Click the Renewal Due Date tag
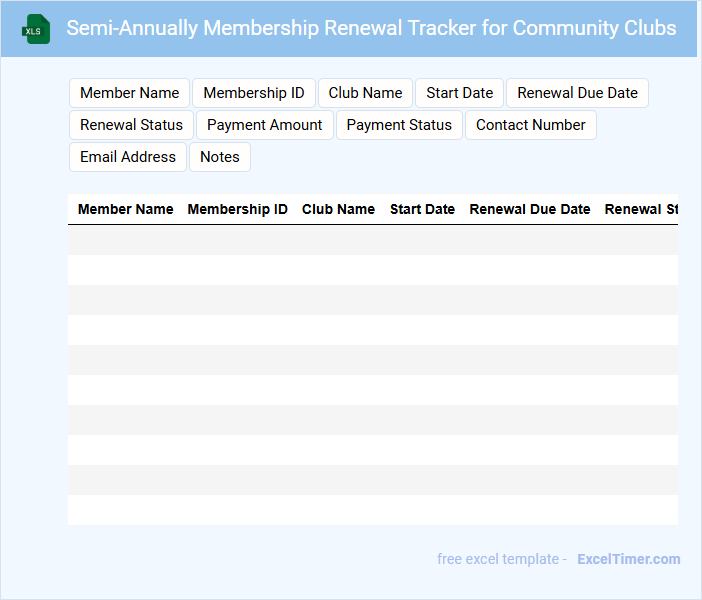Screen dimensions: 702x600 577,93
